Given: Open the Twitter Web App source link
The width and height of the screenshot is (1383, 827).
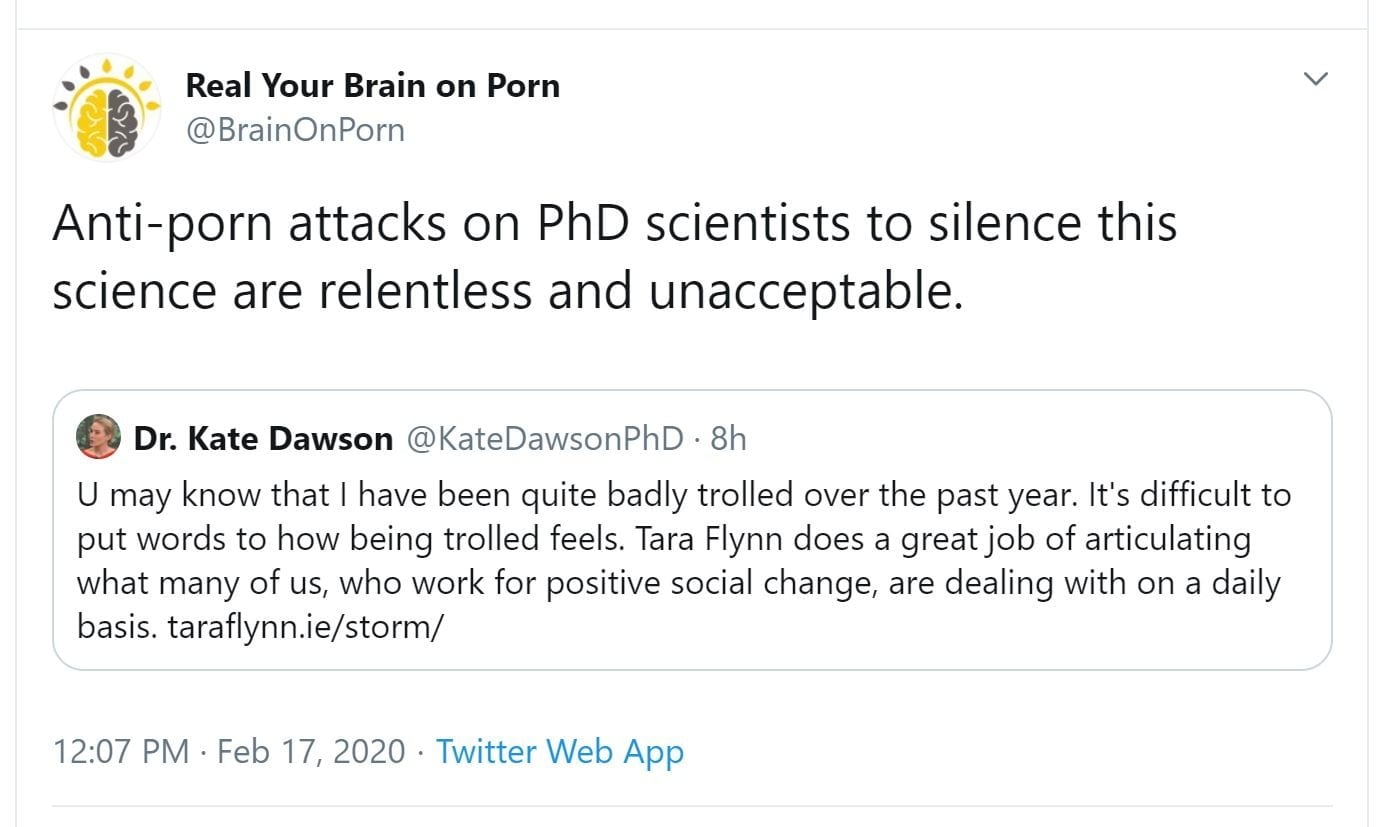Looking at the screenshot, I should (560, 751).
